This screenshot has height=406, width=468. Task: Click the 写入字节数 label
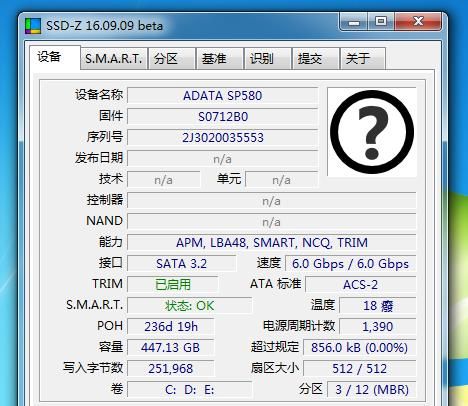point(93,368)
